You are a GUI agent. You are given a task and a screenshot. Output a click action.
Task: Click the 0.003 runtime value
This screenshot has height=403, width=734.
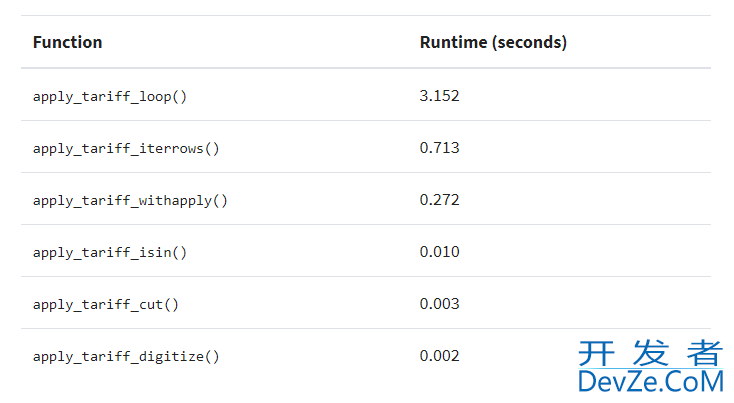(x=439, y=304)
